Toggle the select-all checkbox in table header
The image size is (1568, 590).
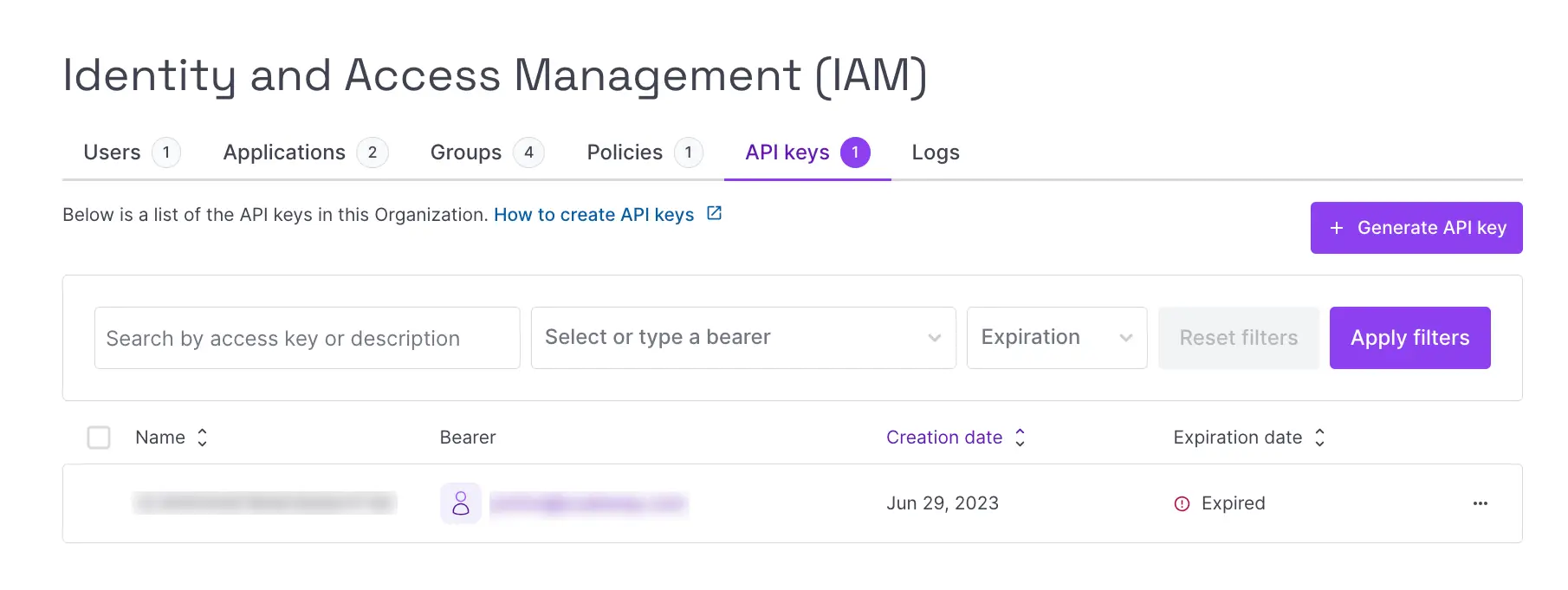pos(99,438)
